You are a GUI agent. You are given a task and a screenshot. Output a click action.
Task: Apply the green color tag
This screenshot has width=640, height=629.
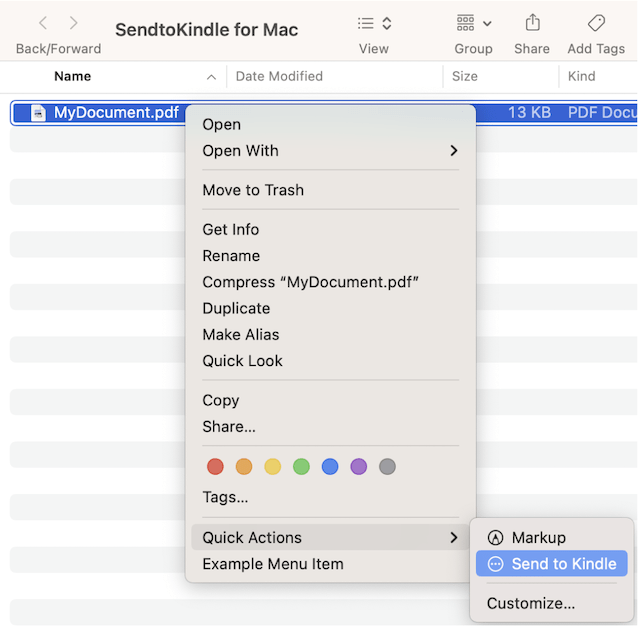tap(301, 467)
